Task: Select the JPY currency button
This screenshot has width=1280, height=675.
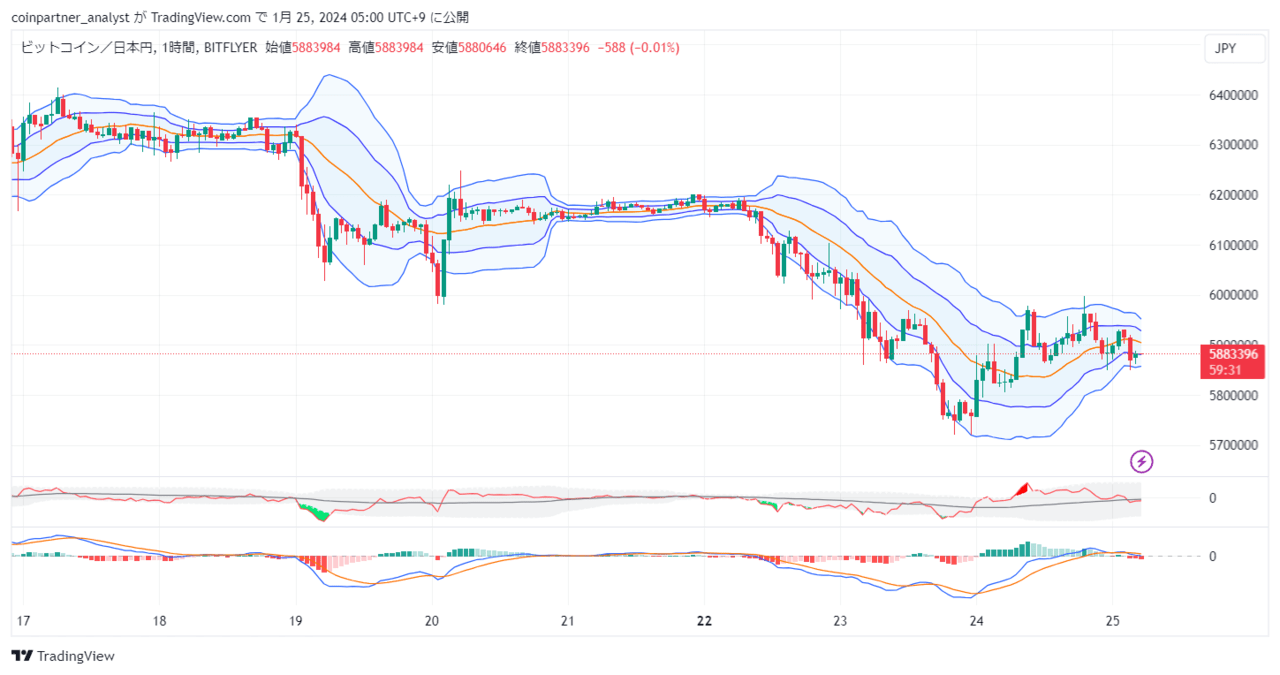Action: click(x=1226, y=48)
